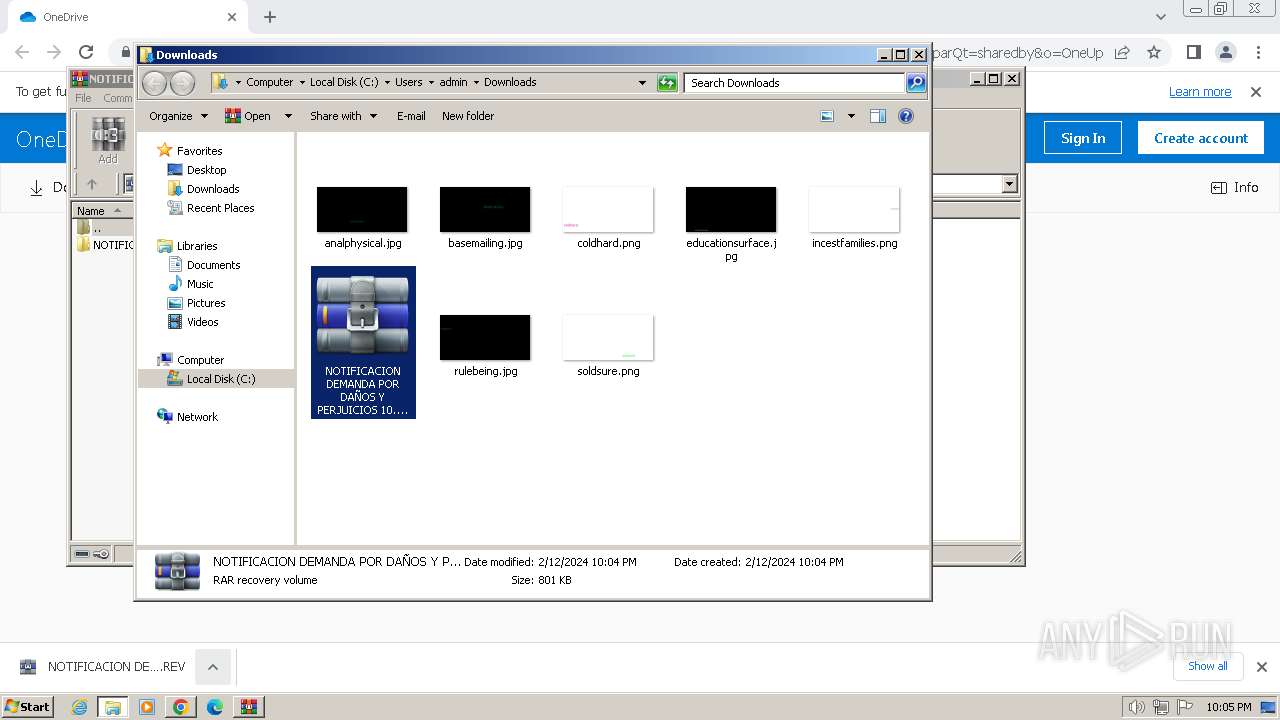The height and width of the screenshot is (720, 1280).
Task: Click the Name column header in WinRAR
Action: pyautogui.click(x=101, y=211)
